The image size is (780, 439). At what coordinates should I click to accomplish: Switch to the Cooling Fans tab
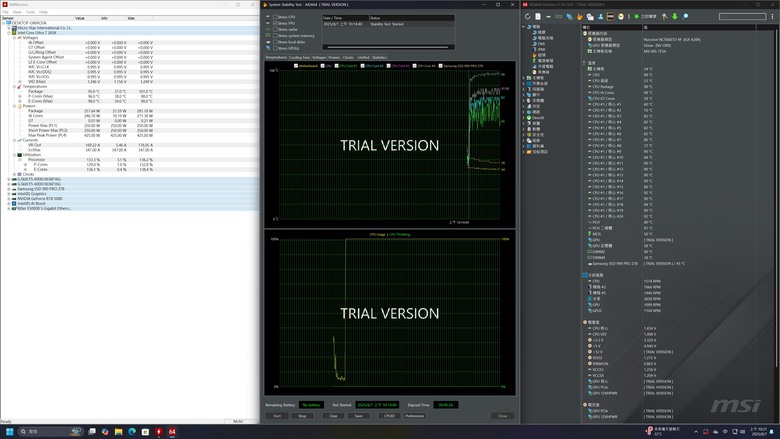click(x=299, y=58)
